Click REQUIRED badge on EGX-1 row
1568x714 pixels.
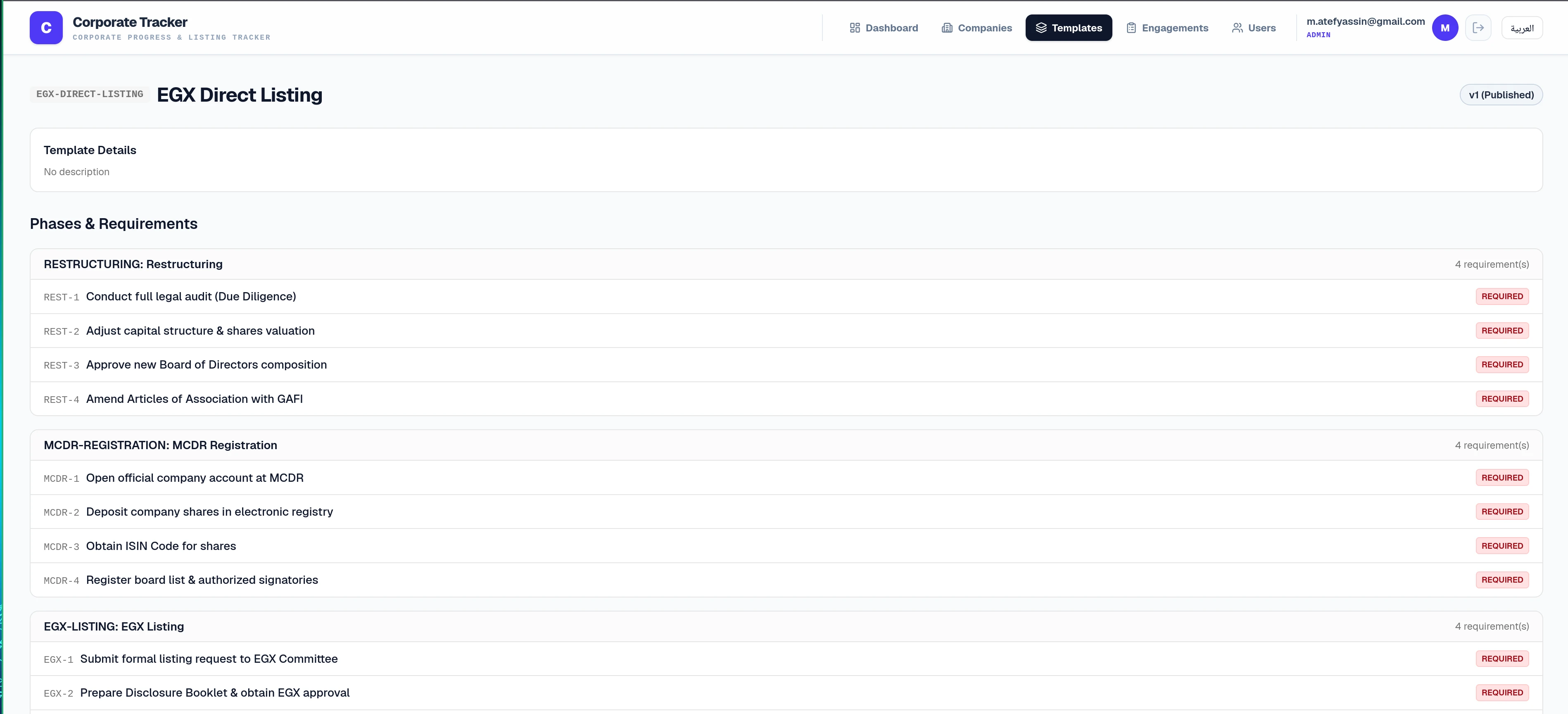click(1501, 659)
